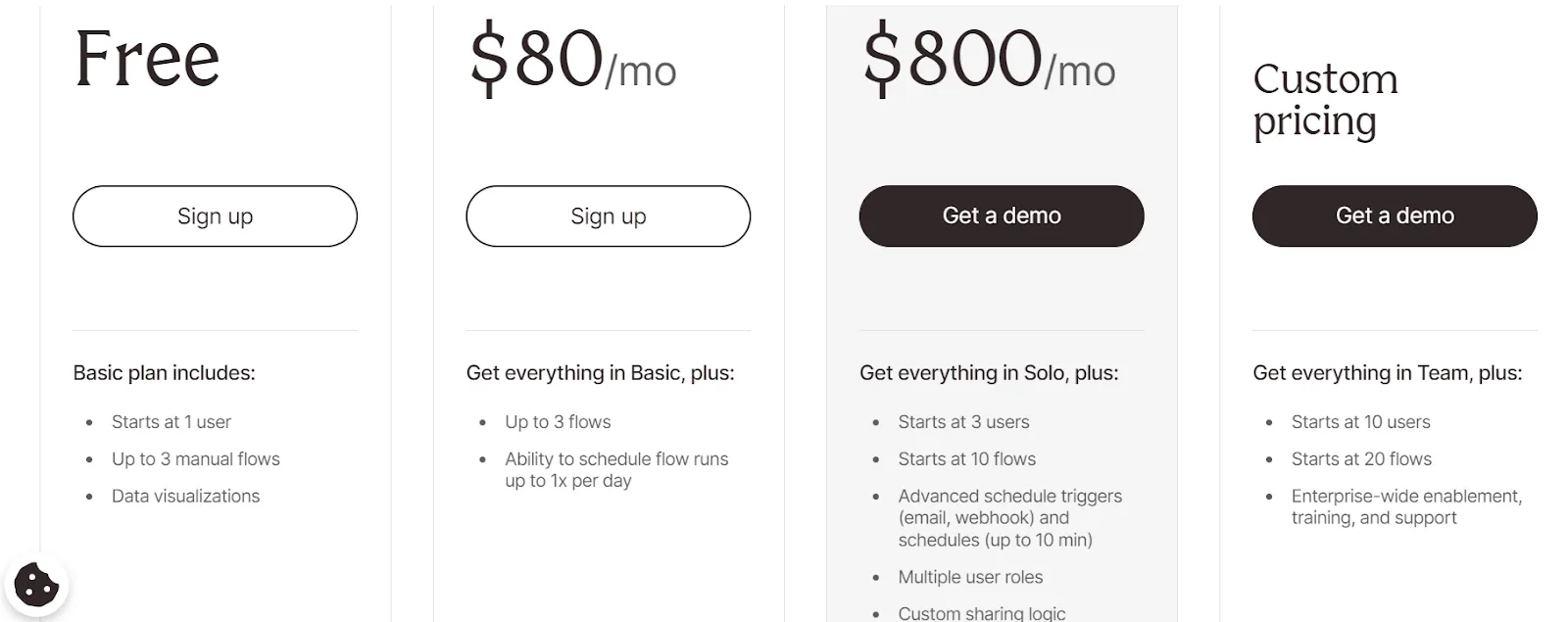Click Sign up under the $80/mo plan
Image resolution: width=1568 pixels, height=622 pixels.
608,216
